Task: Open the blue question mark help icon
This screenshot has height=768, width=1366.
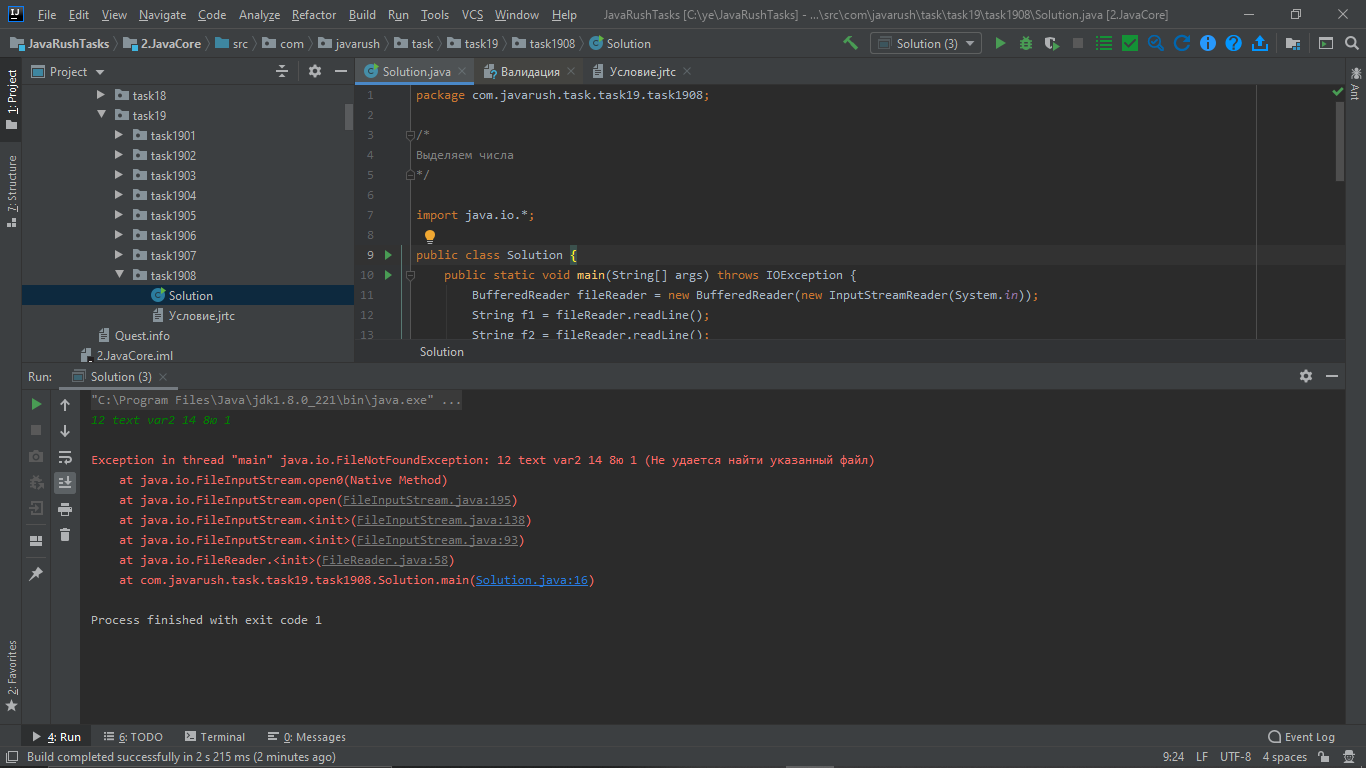Action: [x=1234, y=43]
